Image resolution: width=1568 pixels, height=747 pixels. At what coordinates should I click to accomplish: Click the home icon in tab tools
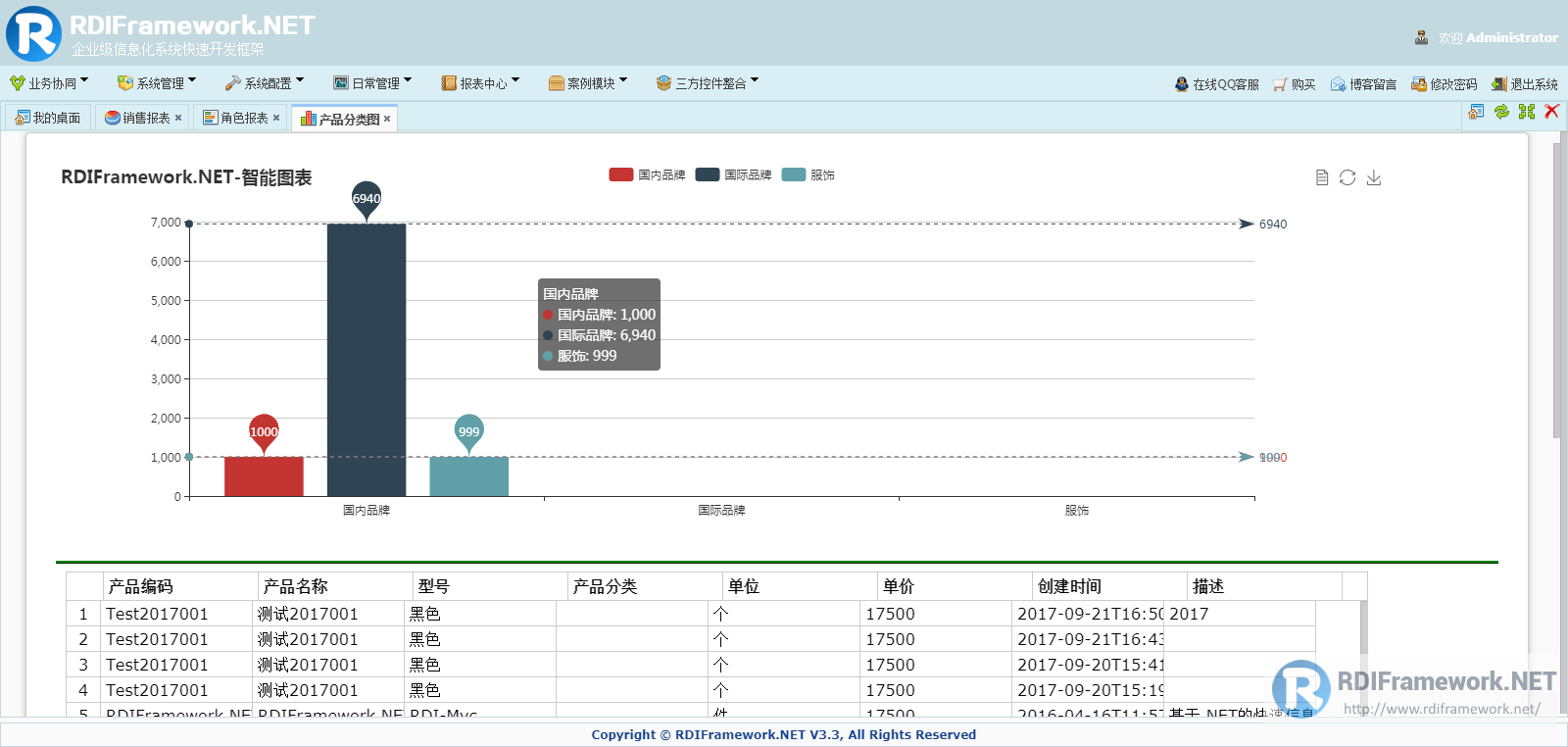click(1476, 112)
